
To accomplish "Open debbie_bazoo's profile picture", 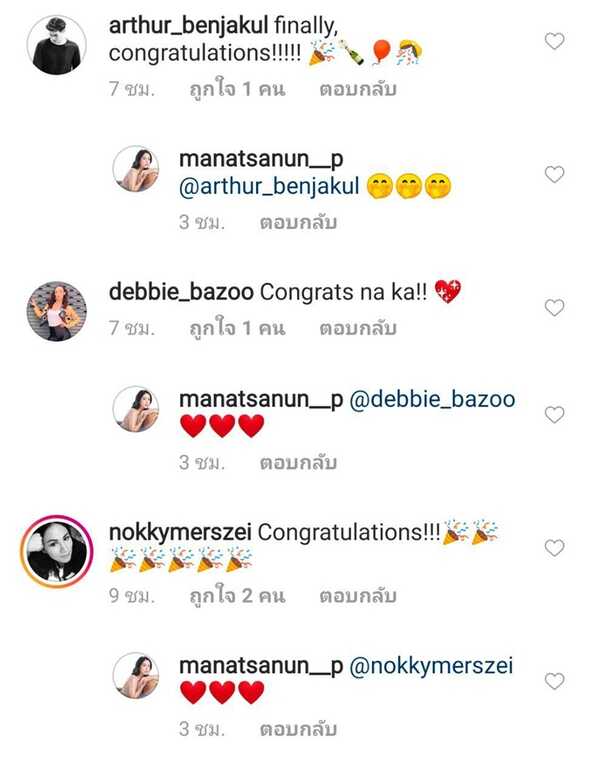I will 56,311.
